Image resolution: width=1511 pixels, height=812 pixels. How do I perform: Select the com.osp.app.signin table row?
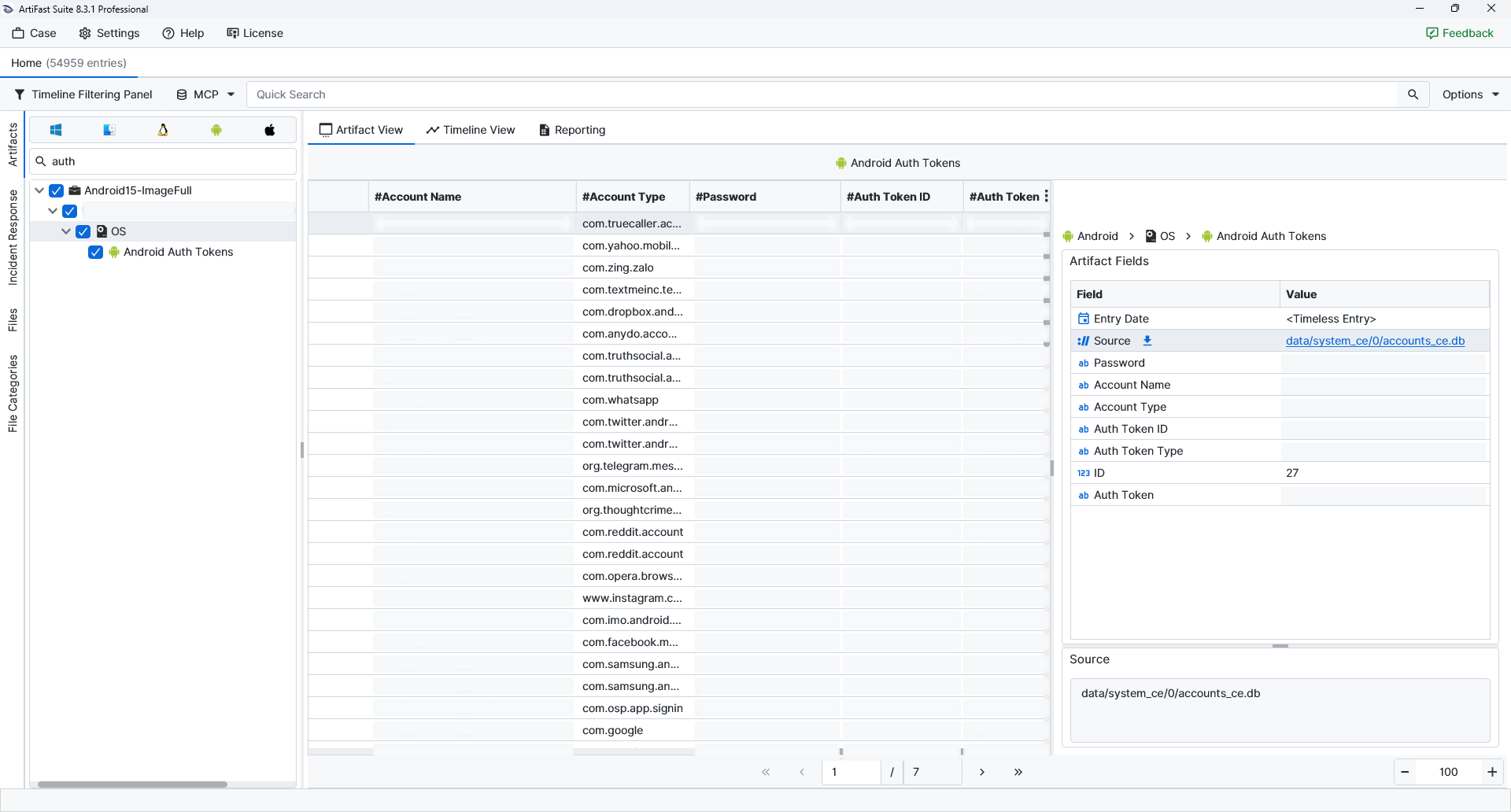(x=678, y=708)
